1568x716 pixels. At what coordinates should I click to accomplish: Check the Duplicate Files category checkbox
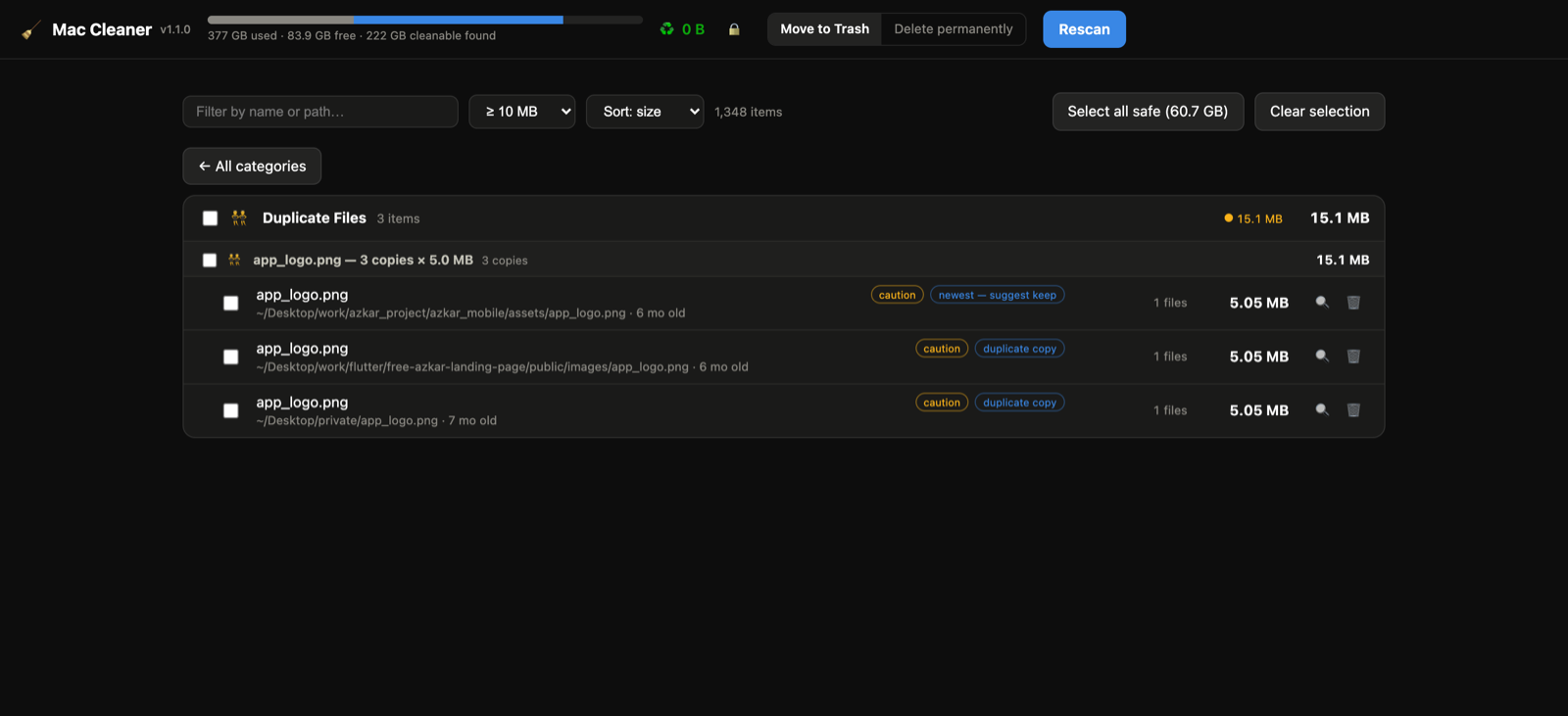click(x=210, y=218)
